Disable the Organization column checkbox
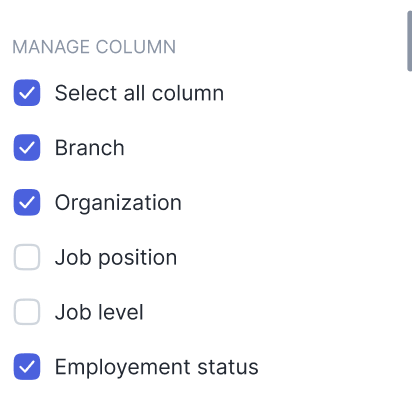The height and width of the screenshot is (397, 412). (27, 202)
